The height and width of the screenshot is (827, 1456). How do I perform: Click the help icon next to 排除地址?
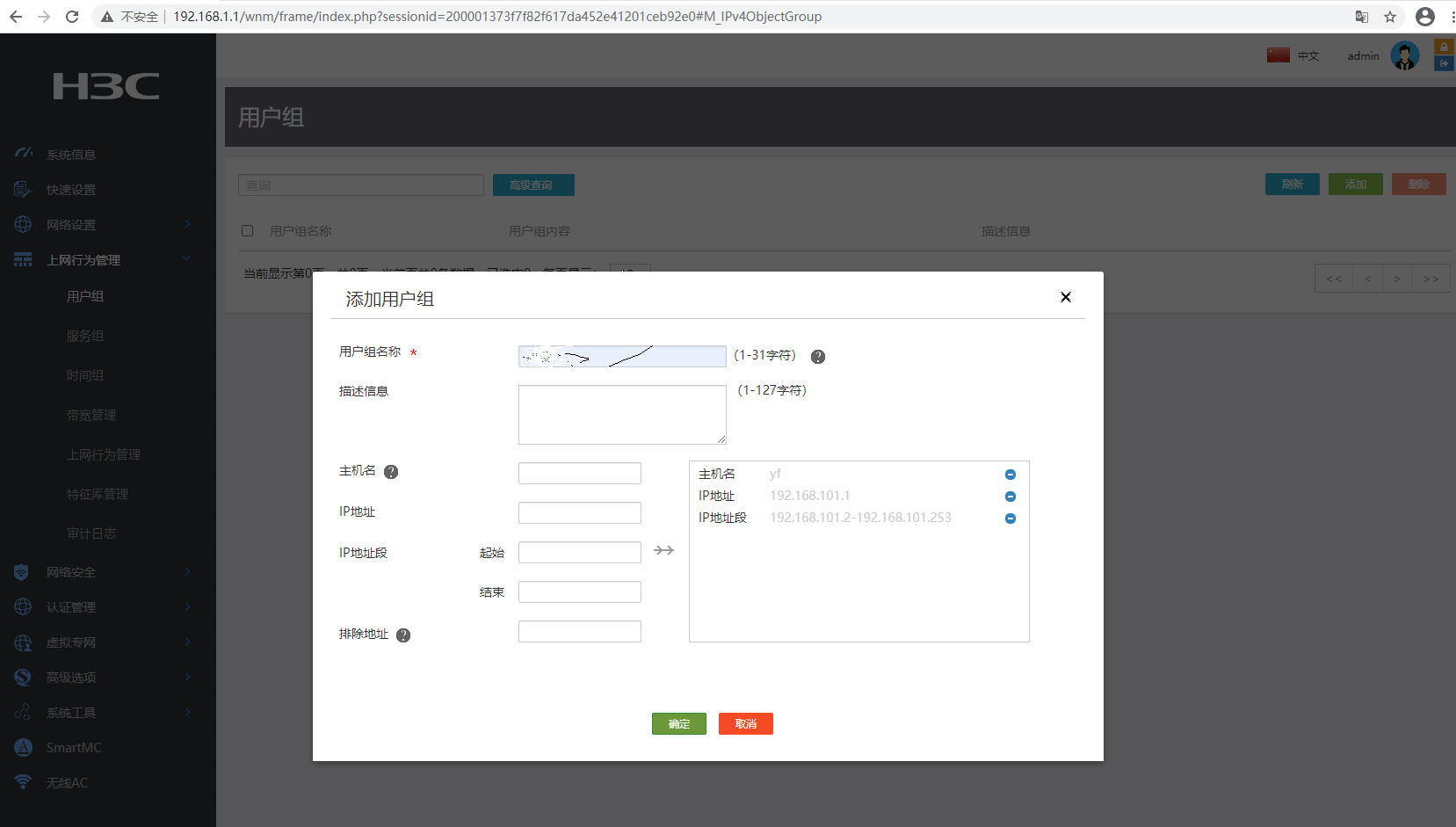click(403, 635)
